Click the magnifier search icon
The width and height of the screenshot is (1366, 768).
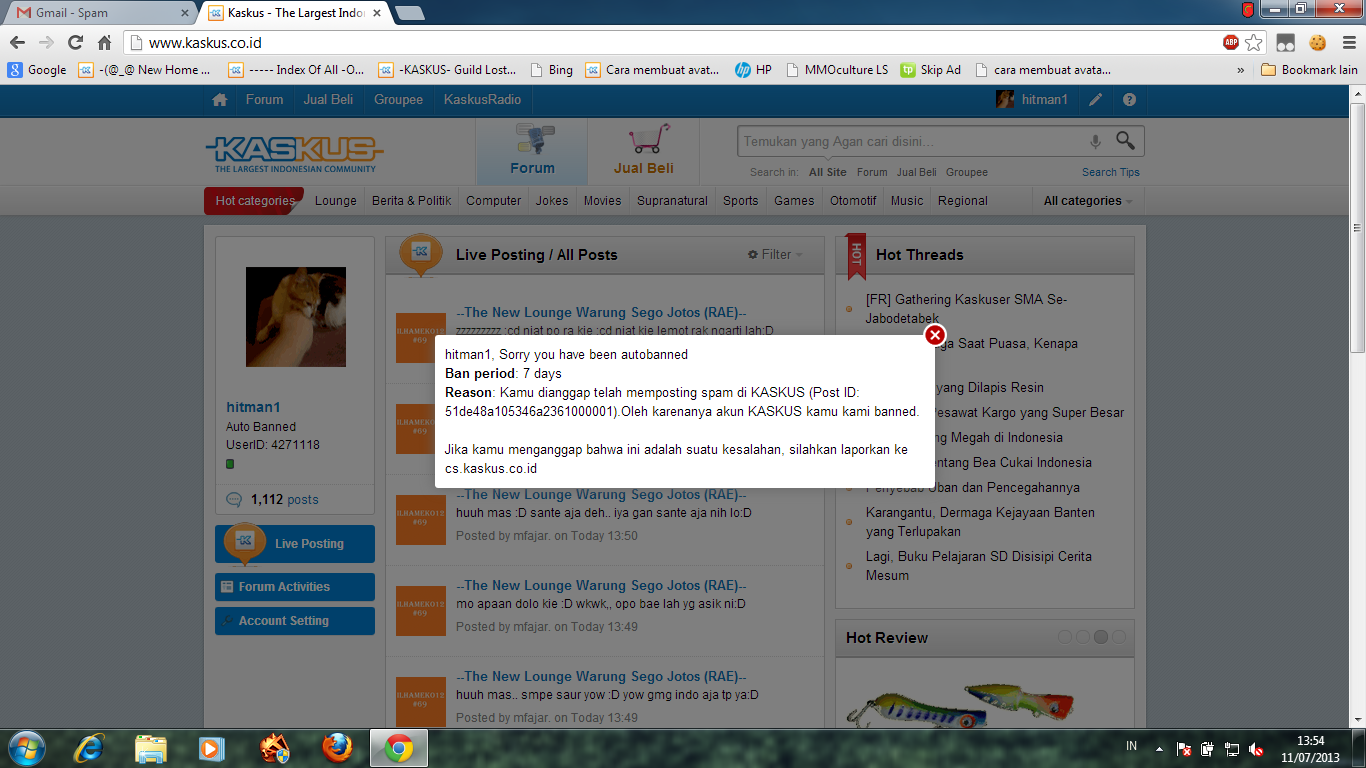point(1126,141)
